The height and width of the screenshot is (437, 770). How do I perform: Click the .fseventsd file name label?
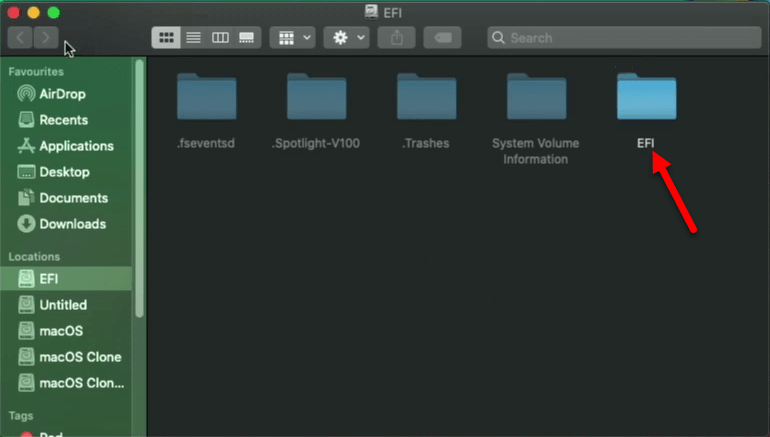click(x=206, y=143)
